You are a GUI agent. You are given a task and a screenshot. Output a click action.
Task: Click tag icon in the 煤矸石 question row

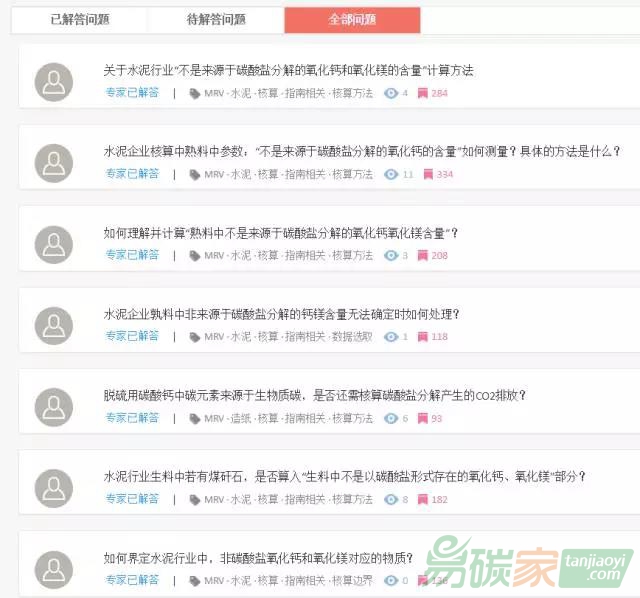click(195, 500)
